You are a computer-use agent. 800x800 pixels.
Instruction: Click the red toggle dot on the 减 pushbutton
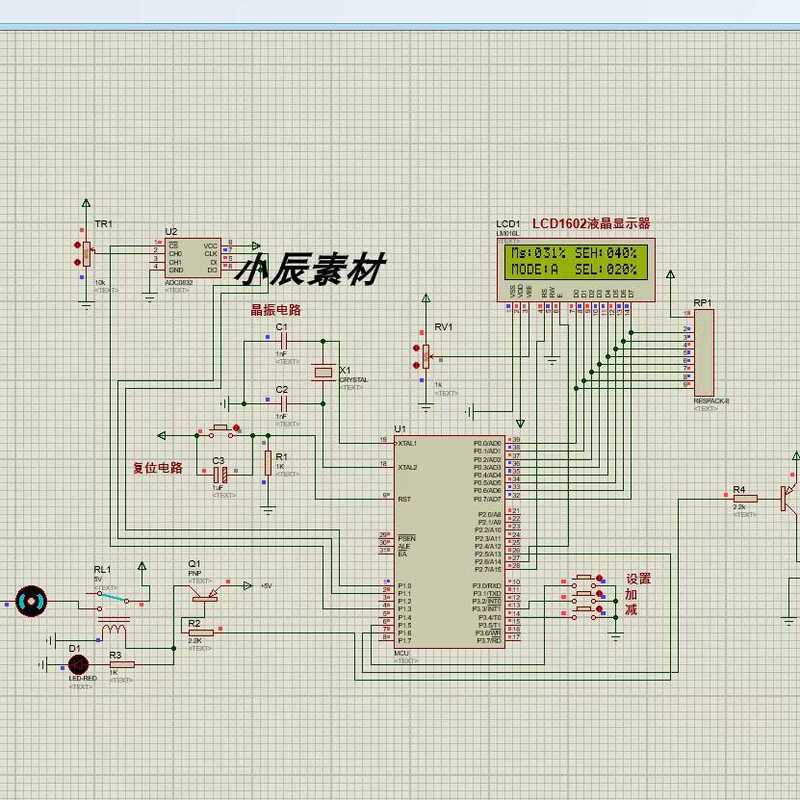click(599, 609)
